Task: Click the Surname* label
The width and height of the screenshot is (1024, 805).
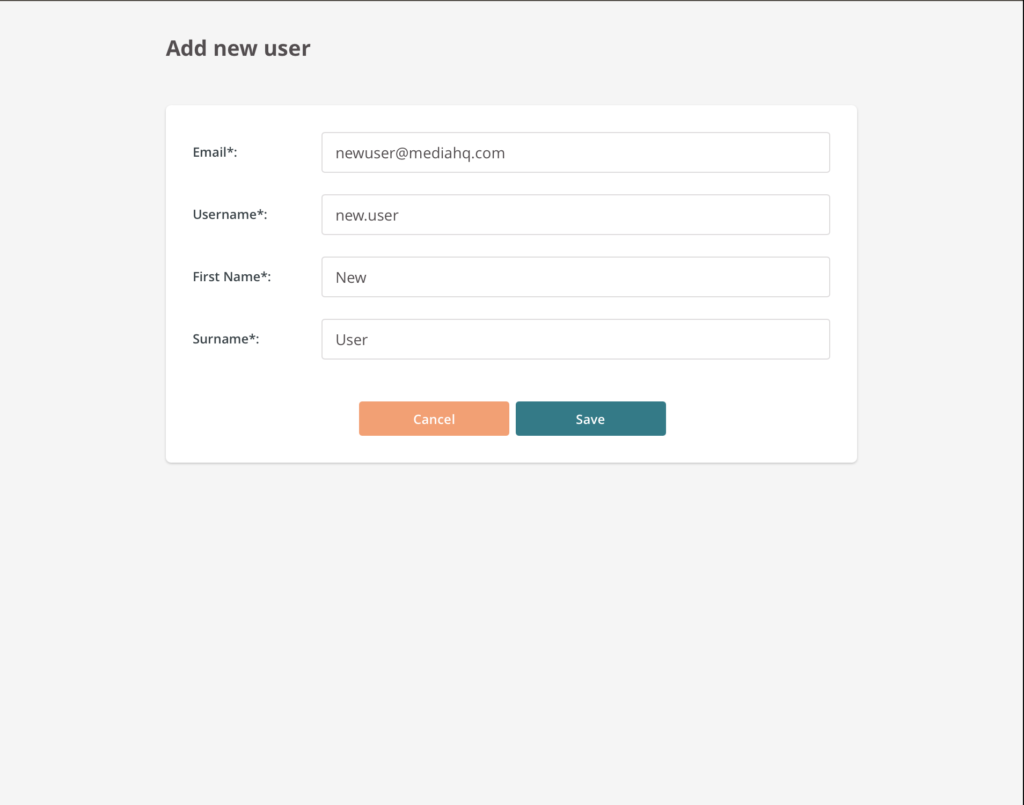Action: click(226, 339)
